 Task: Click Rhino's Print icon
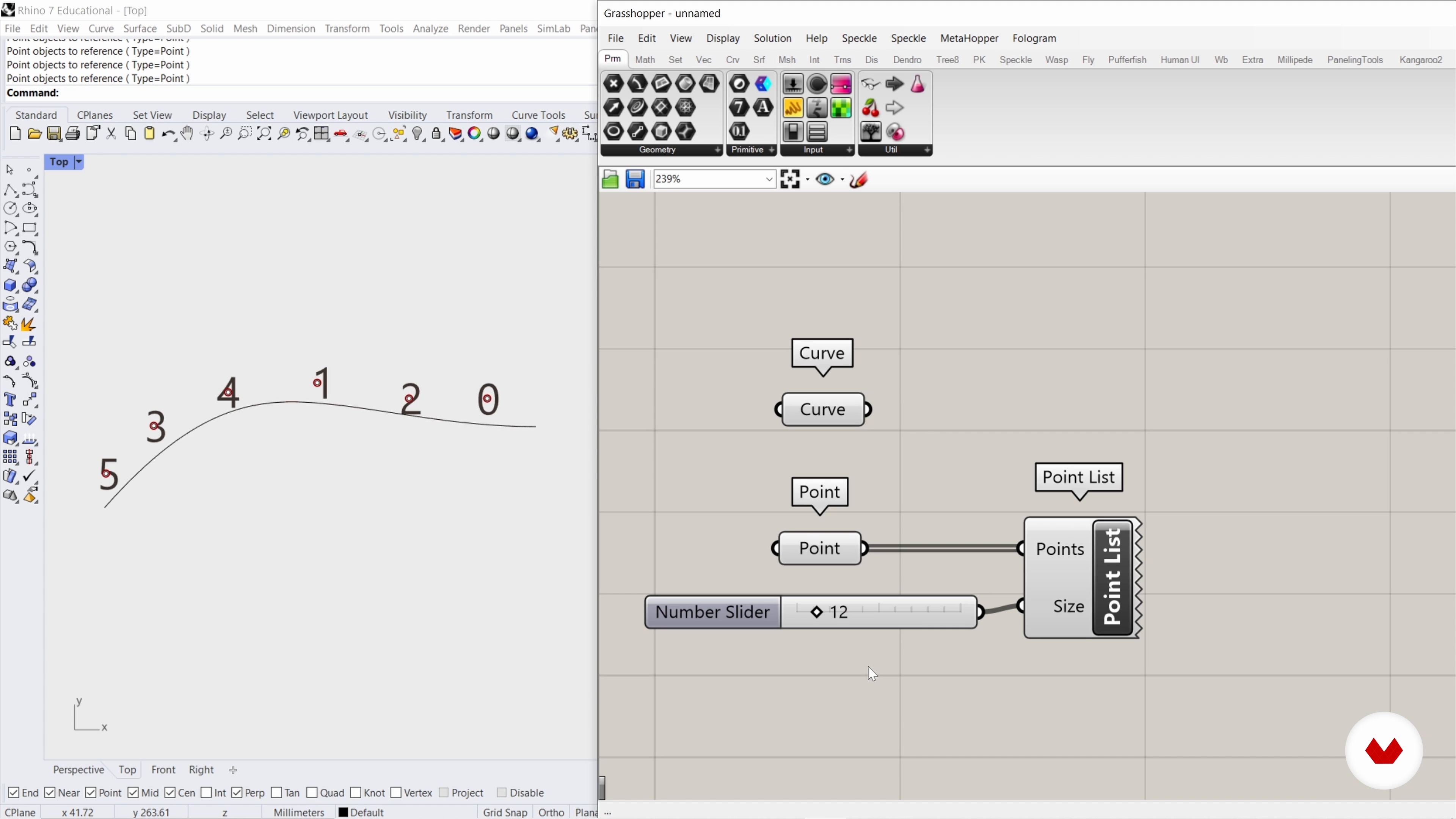point(73,134)
